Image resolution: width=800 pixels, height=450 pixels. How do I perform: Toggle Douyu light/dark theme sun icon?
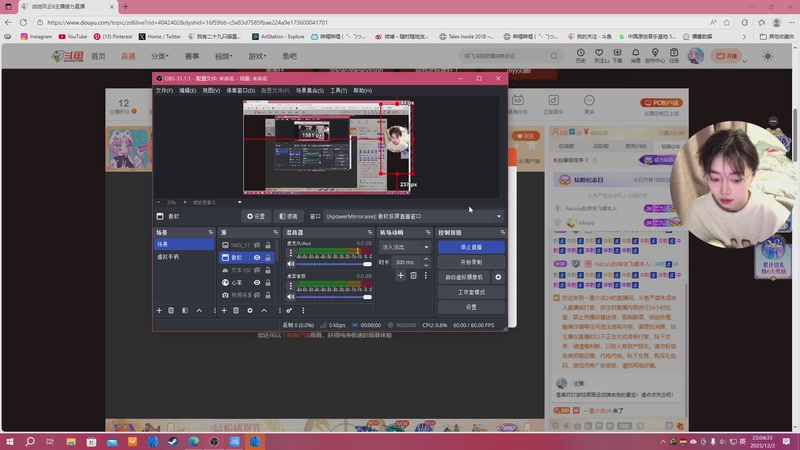coord(767,56)
